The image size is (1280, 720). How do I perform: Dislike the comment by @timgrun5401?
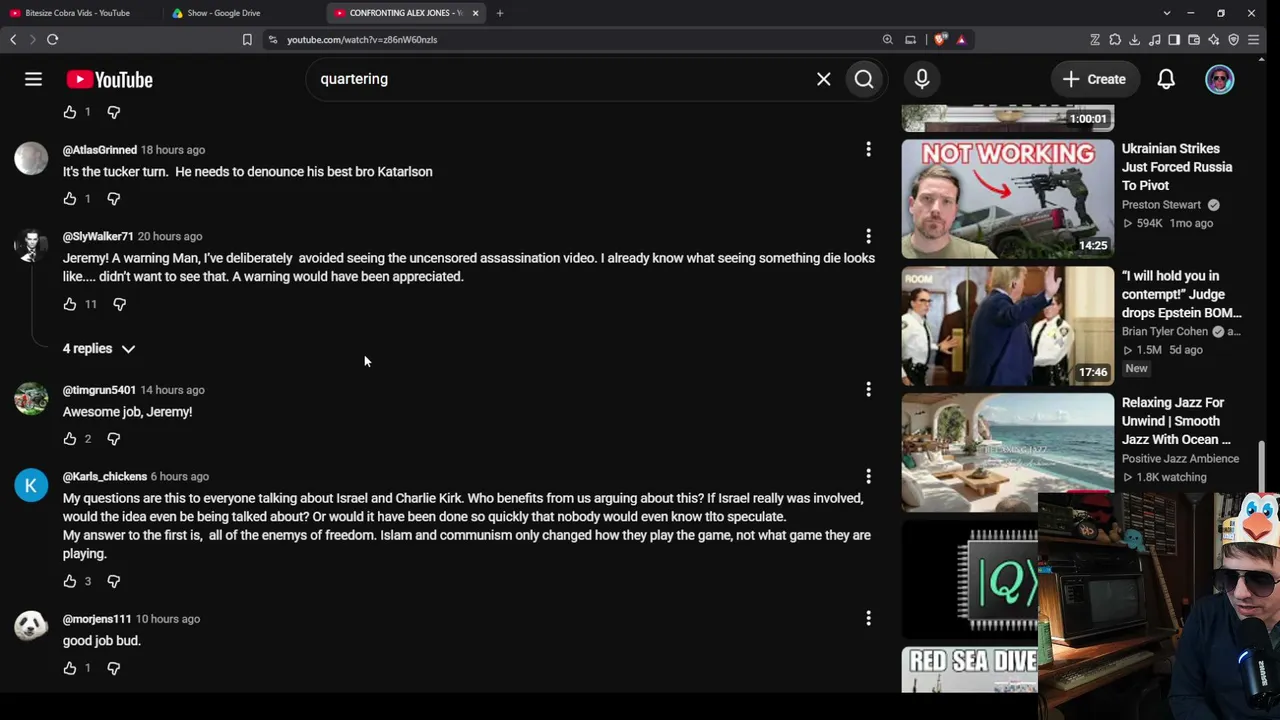[113, 439]
